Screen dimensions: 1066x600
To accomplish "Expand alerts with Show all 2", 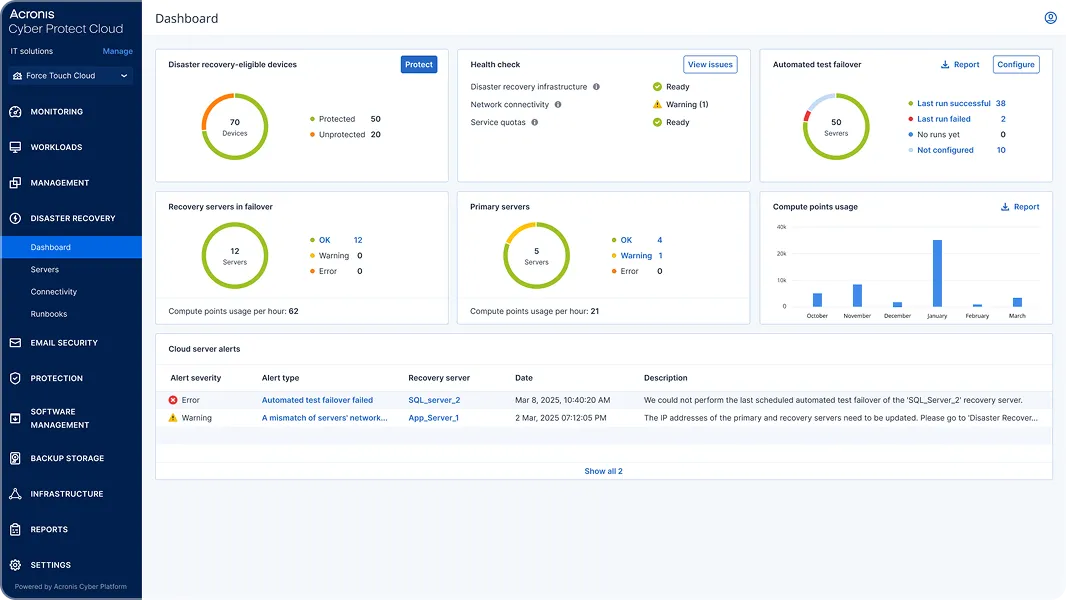I will 603,470.
